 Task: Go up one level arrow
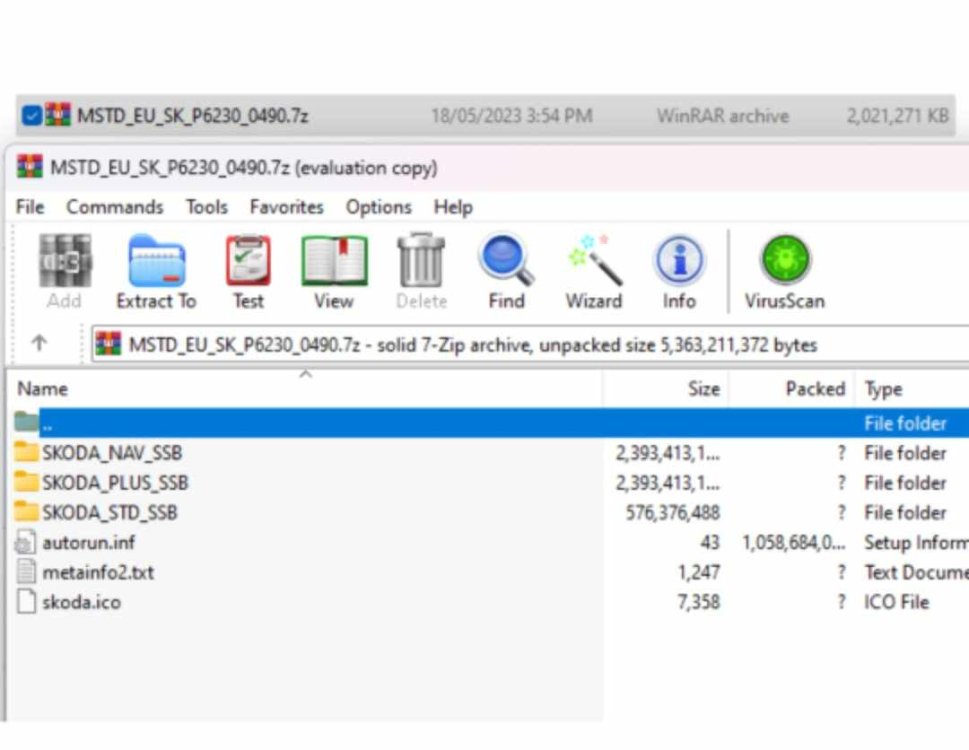(x=39, y=343)
